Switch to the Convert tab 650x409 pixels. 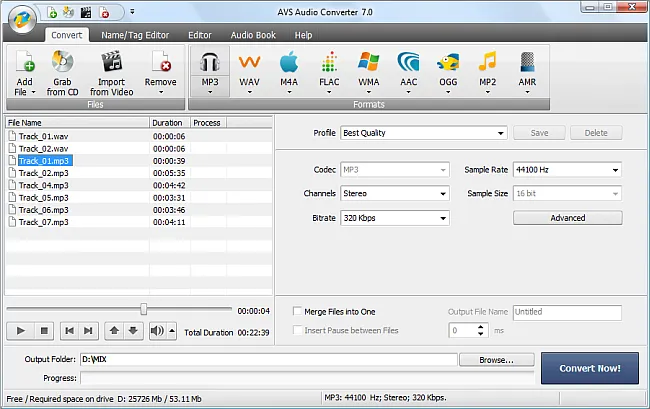point(67,35)
